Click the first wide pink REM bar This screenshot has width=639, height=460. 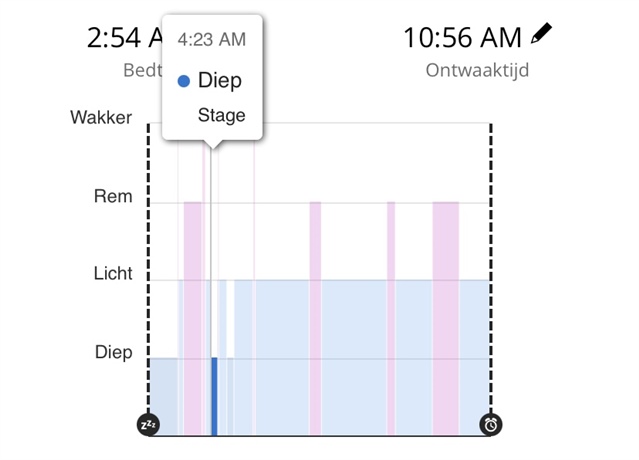point(193,319)
